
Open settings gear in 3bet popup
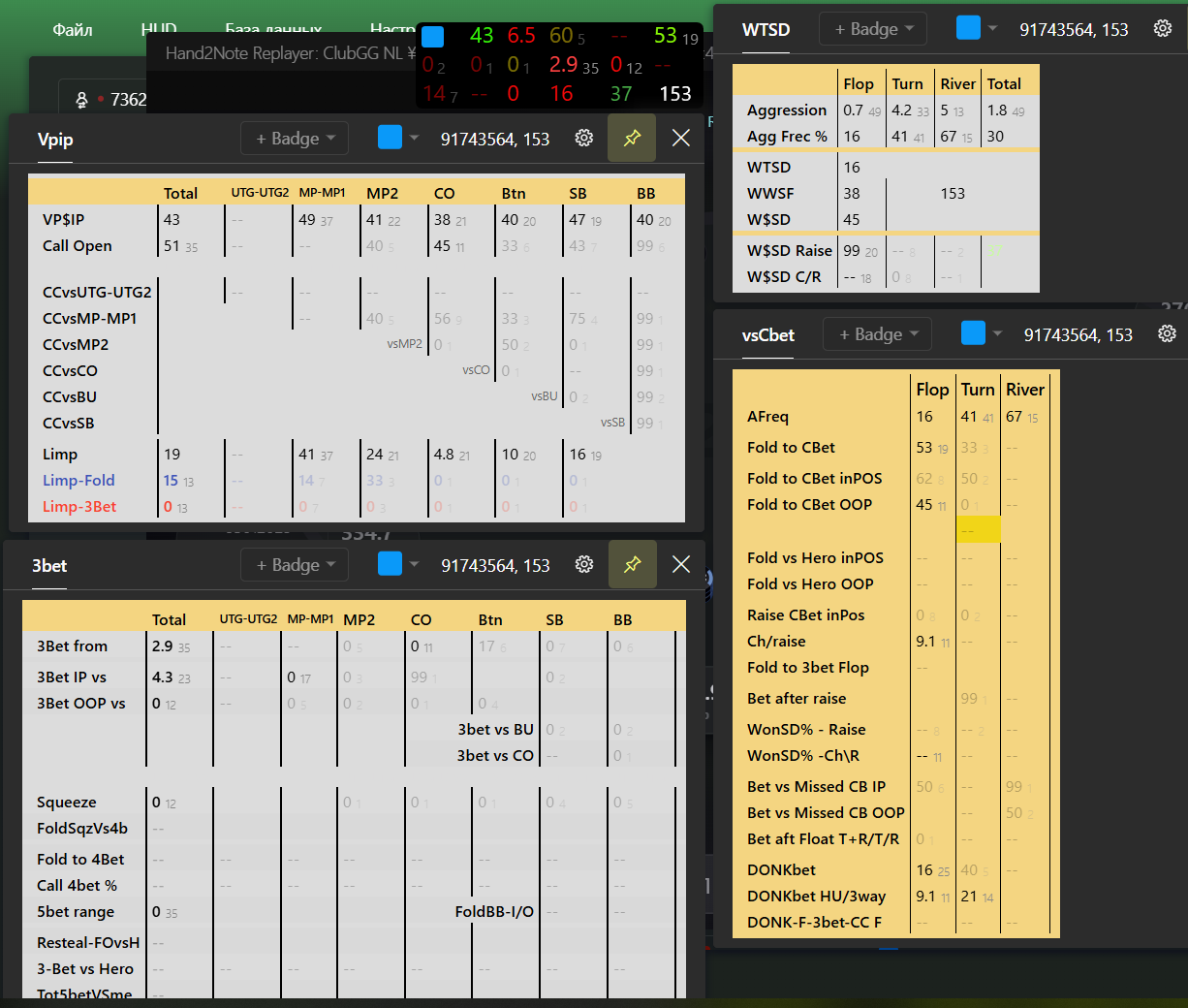pyautogui.click(x=584, y=564)
